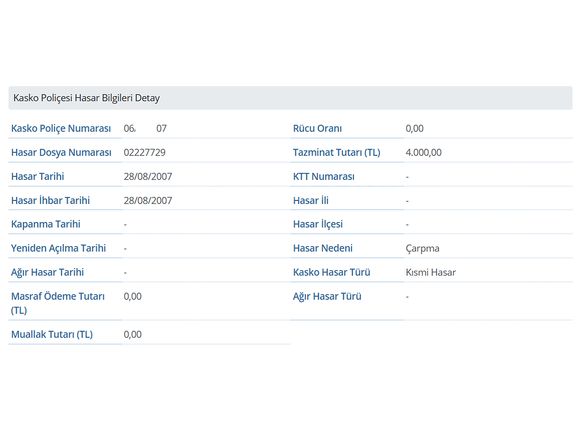The height and width of the screenshot is (435, 580).
Task: Select the Tazminat Tutarı value 4.000,00
Action: [424, 152]
